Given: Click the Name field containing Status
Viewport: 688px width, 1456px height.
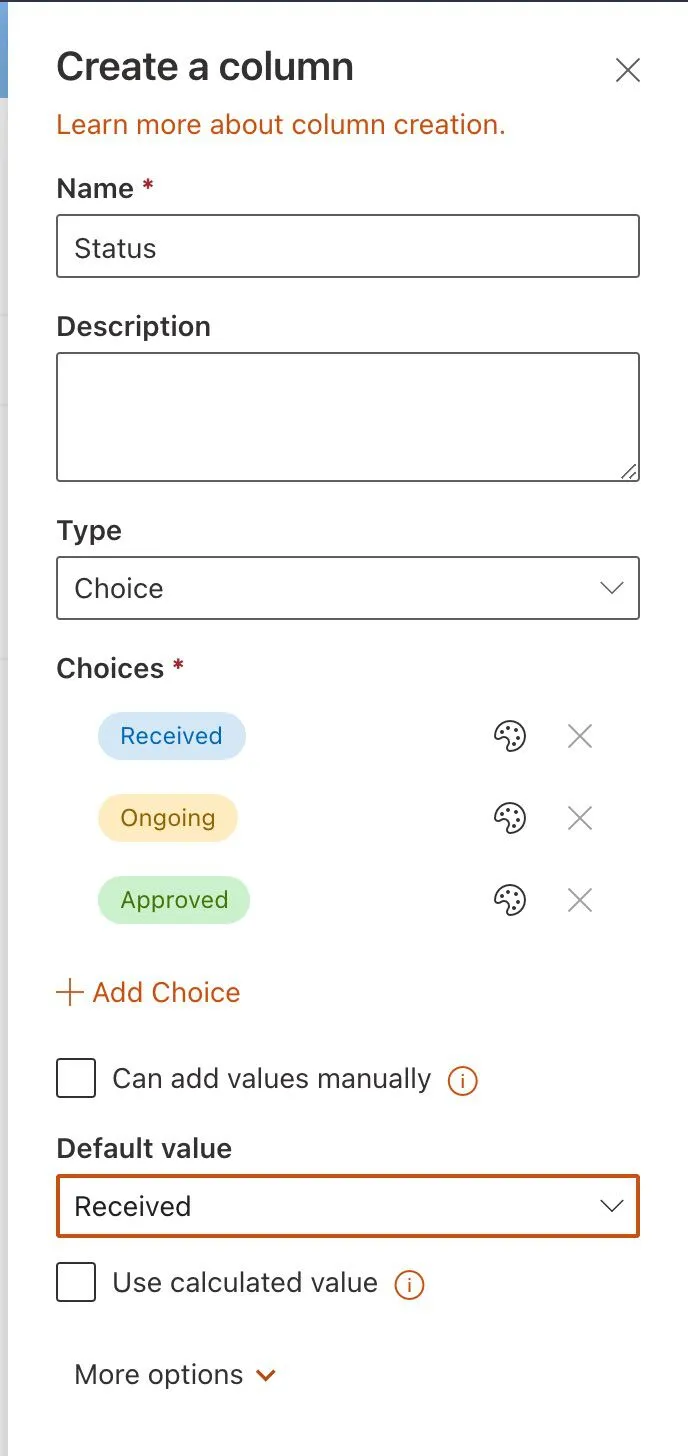Looking at the screenshot, I should tap(347, 247).
